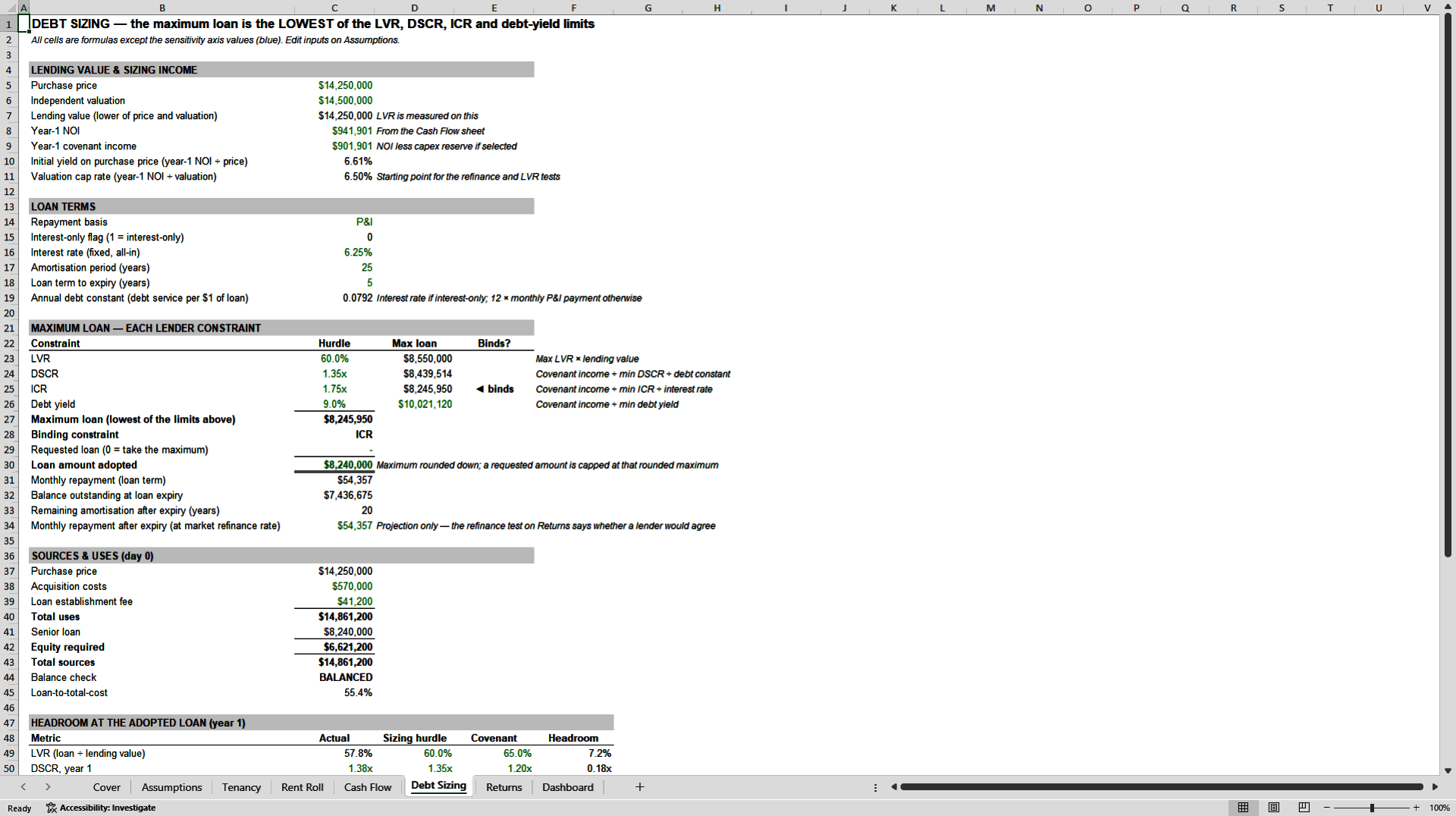
Task: Select the acquisition costs $570,000 cell
Action: coord(334,586)
